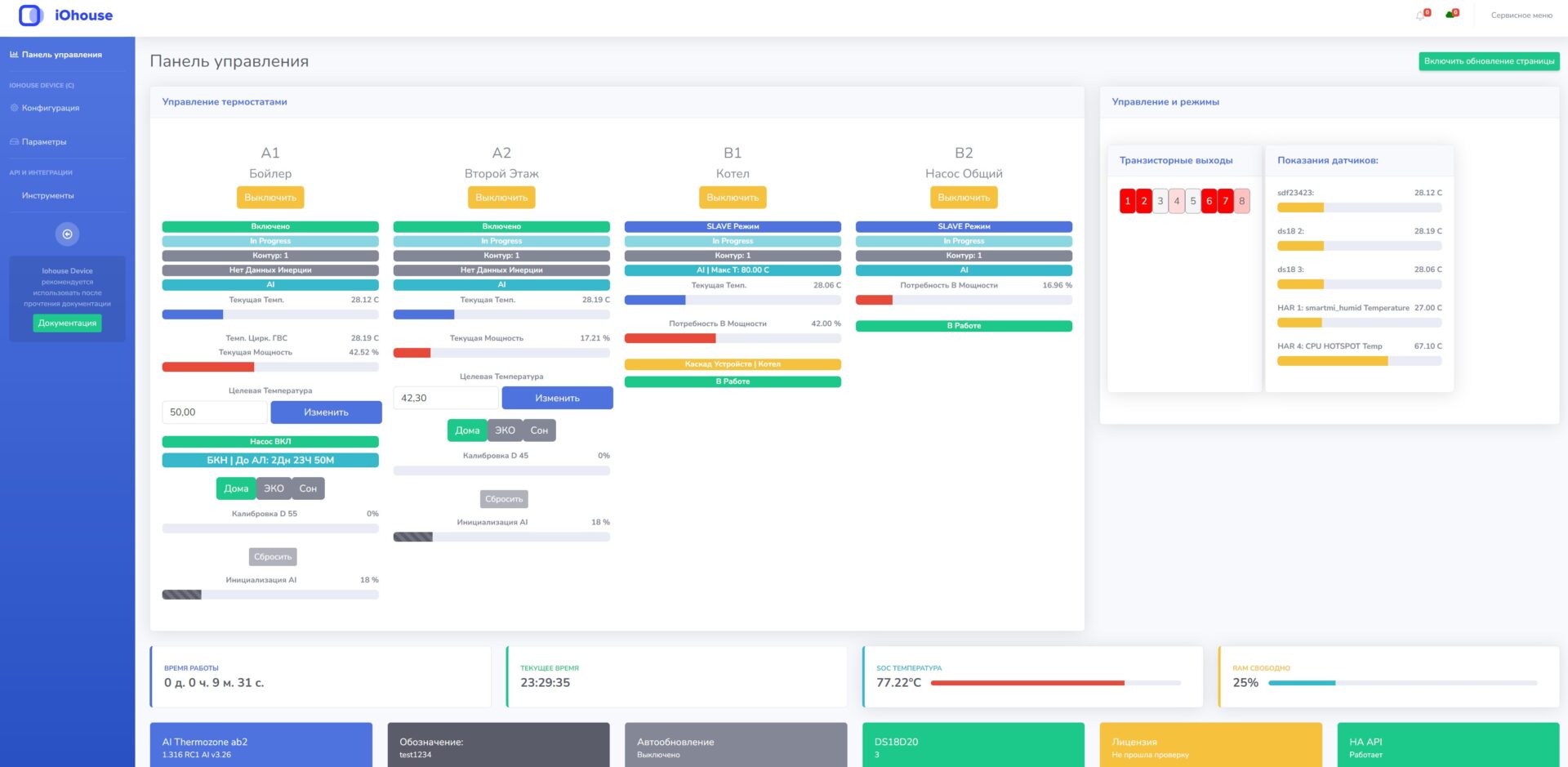
Task: Toggle transistor output 8
Action: (1241, 201)
